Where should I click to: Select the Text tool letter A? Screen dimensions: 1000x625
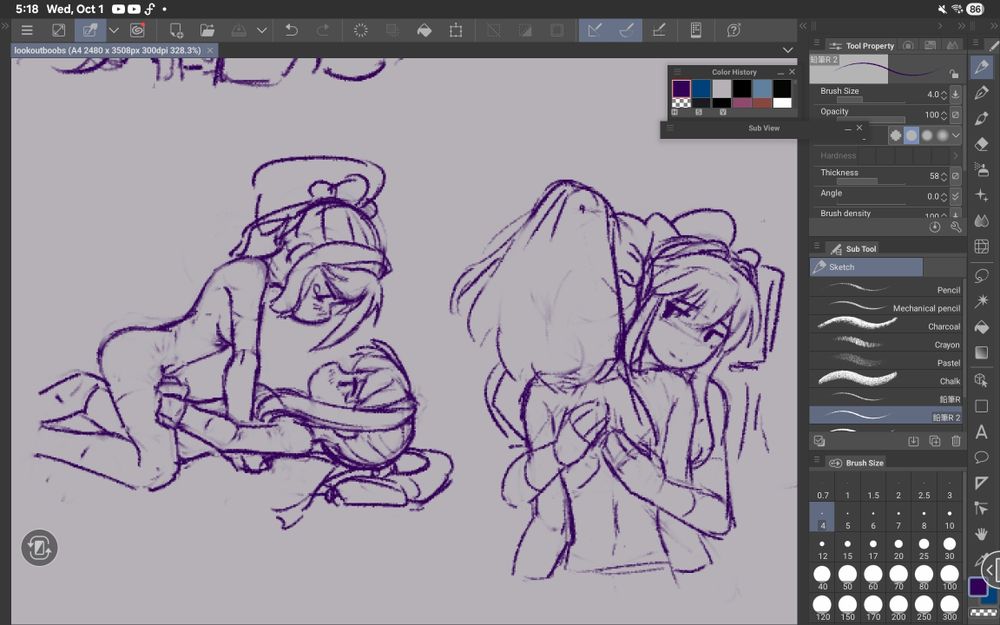pos(982,432)
